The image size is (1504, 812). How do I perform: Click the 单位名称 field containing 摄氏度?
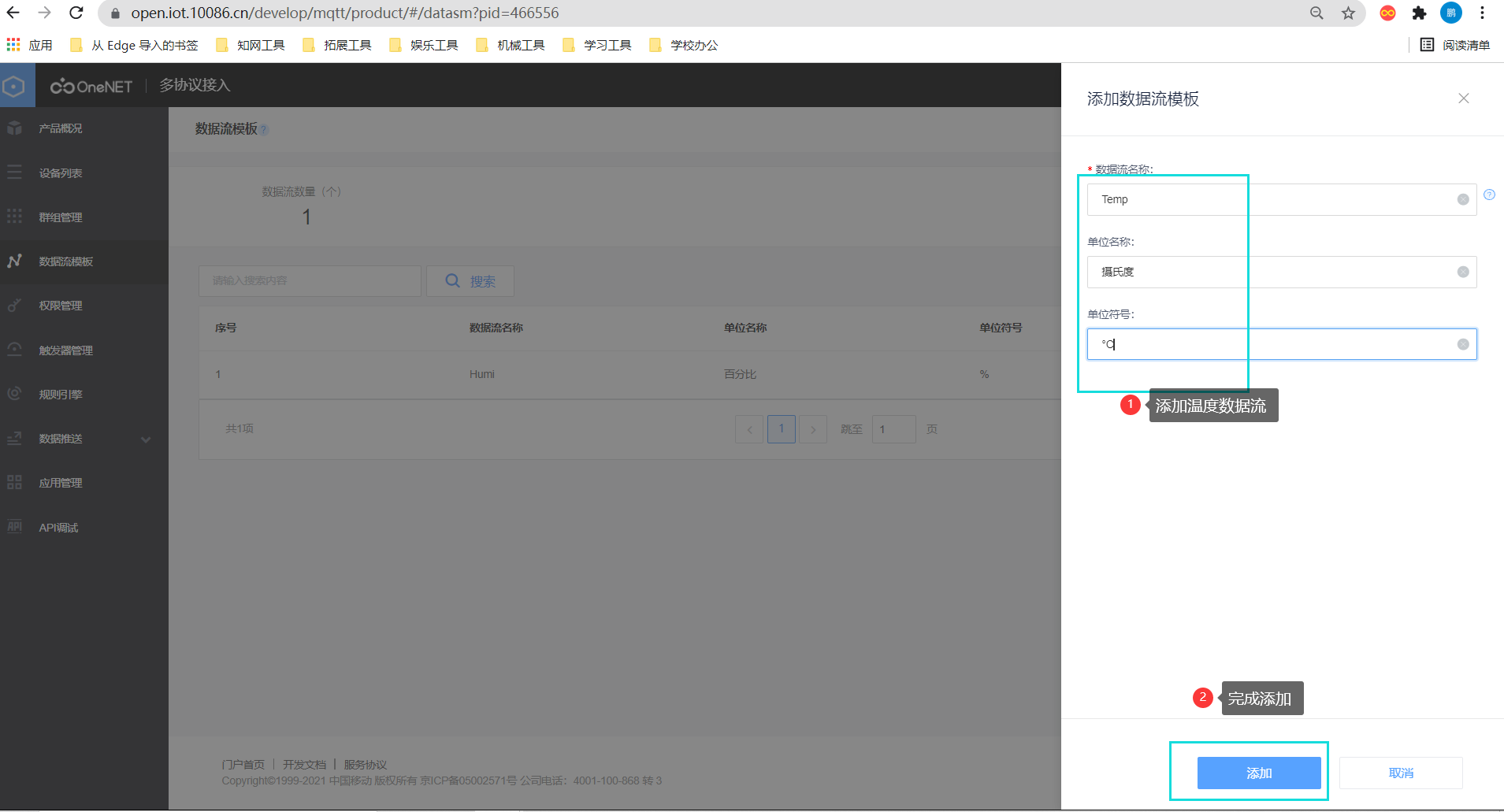coord(1282,272)
